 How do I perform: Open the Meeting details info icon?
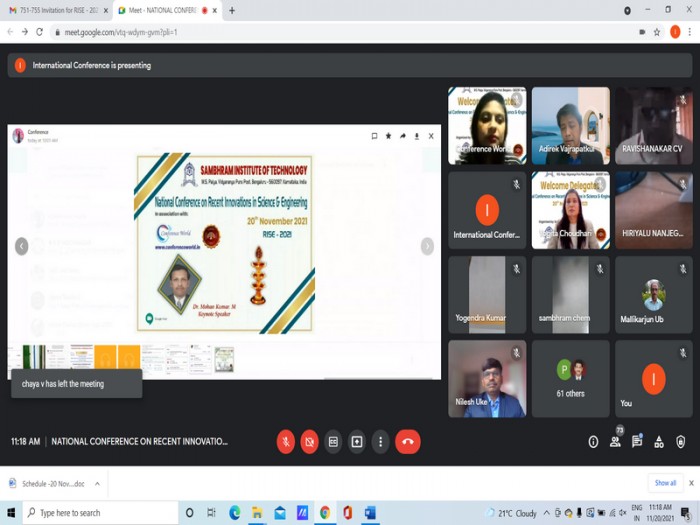point(593,442)
